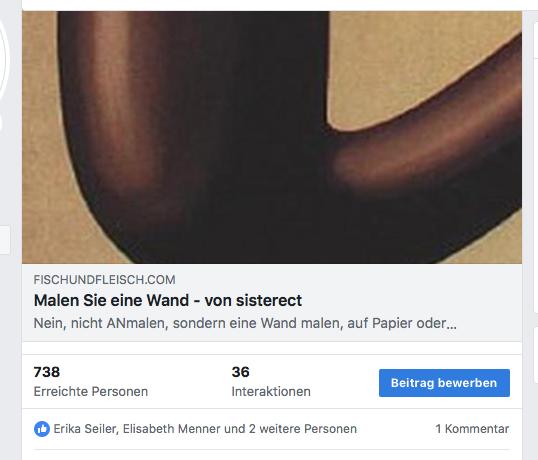This screenshot has height=460, width=538.
Task: Click the blue thumbs-up like reaction icon
Action: [x=42, y=429]
